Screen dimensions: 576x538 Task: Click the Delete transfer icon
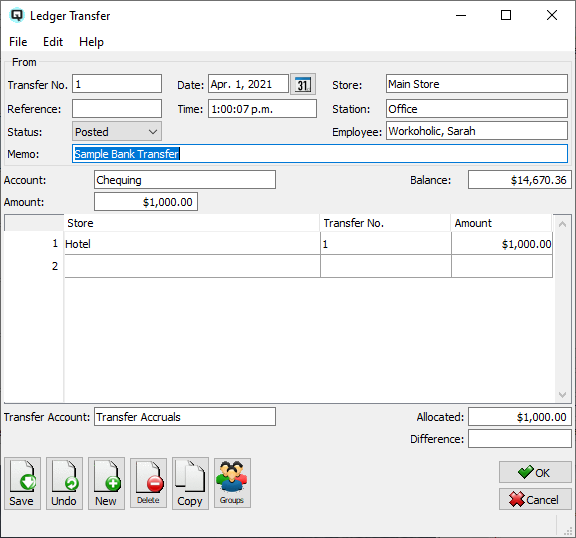tap(148, 483)
